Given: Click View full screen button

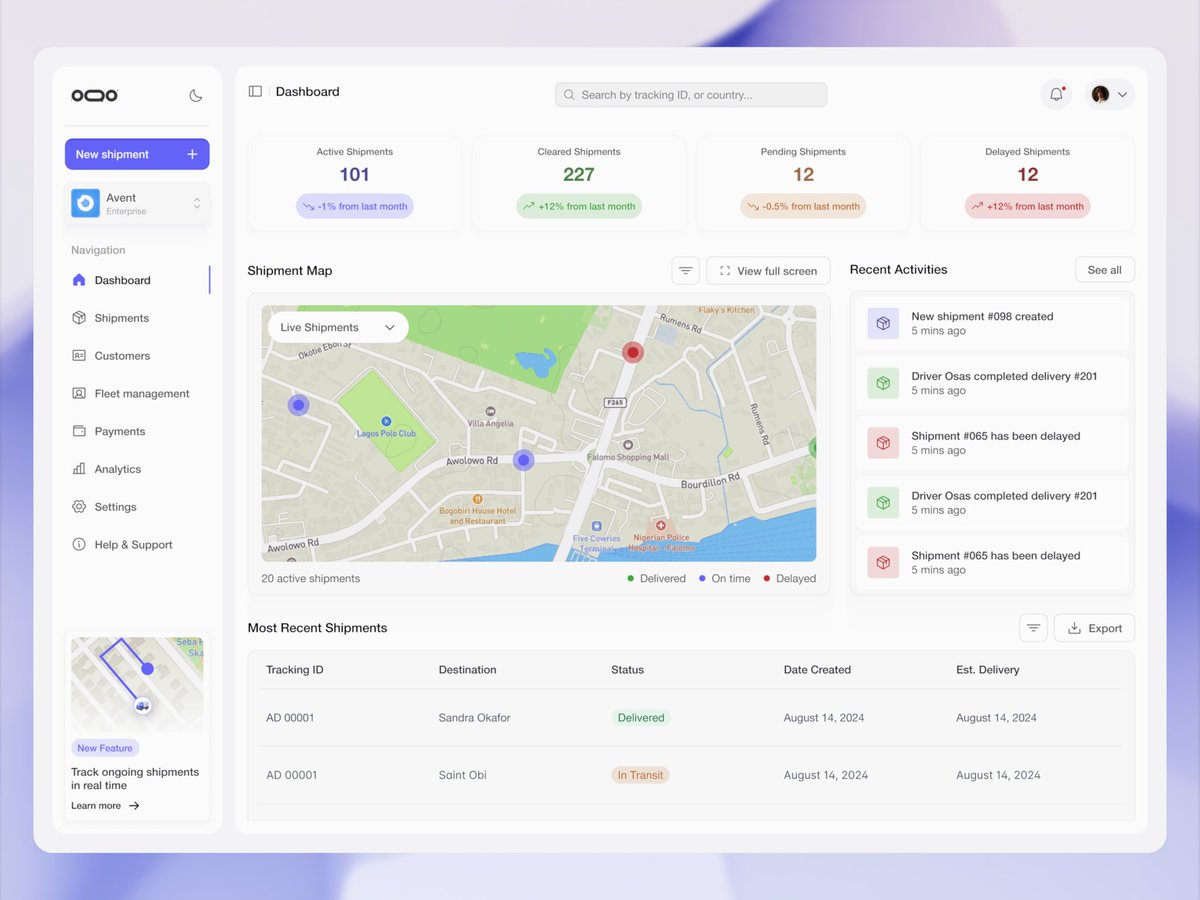Looking at the screenshot, I should click(768, 271).
